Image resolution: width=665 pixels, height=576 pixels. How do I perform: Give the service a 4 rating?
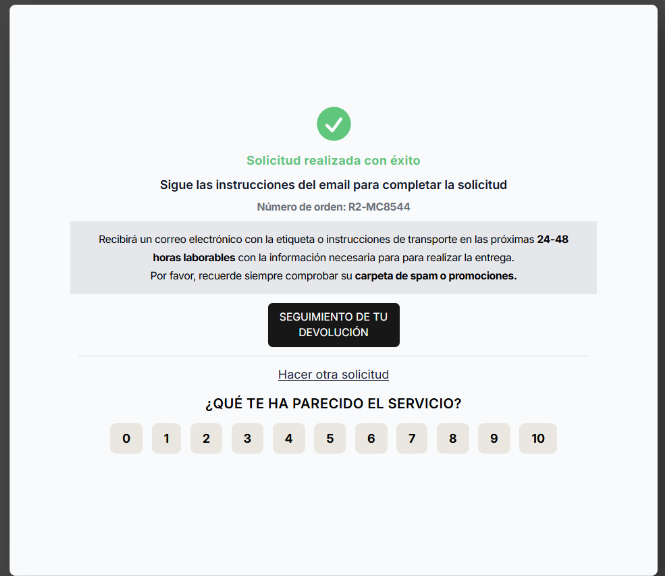click(x=288, y=438)
